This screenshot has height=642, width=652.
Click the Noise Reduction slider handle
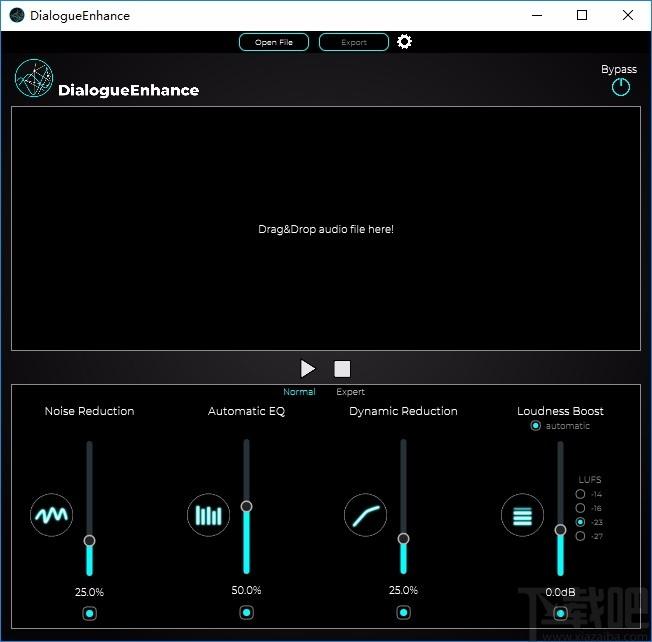point(89,541)
